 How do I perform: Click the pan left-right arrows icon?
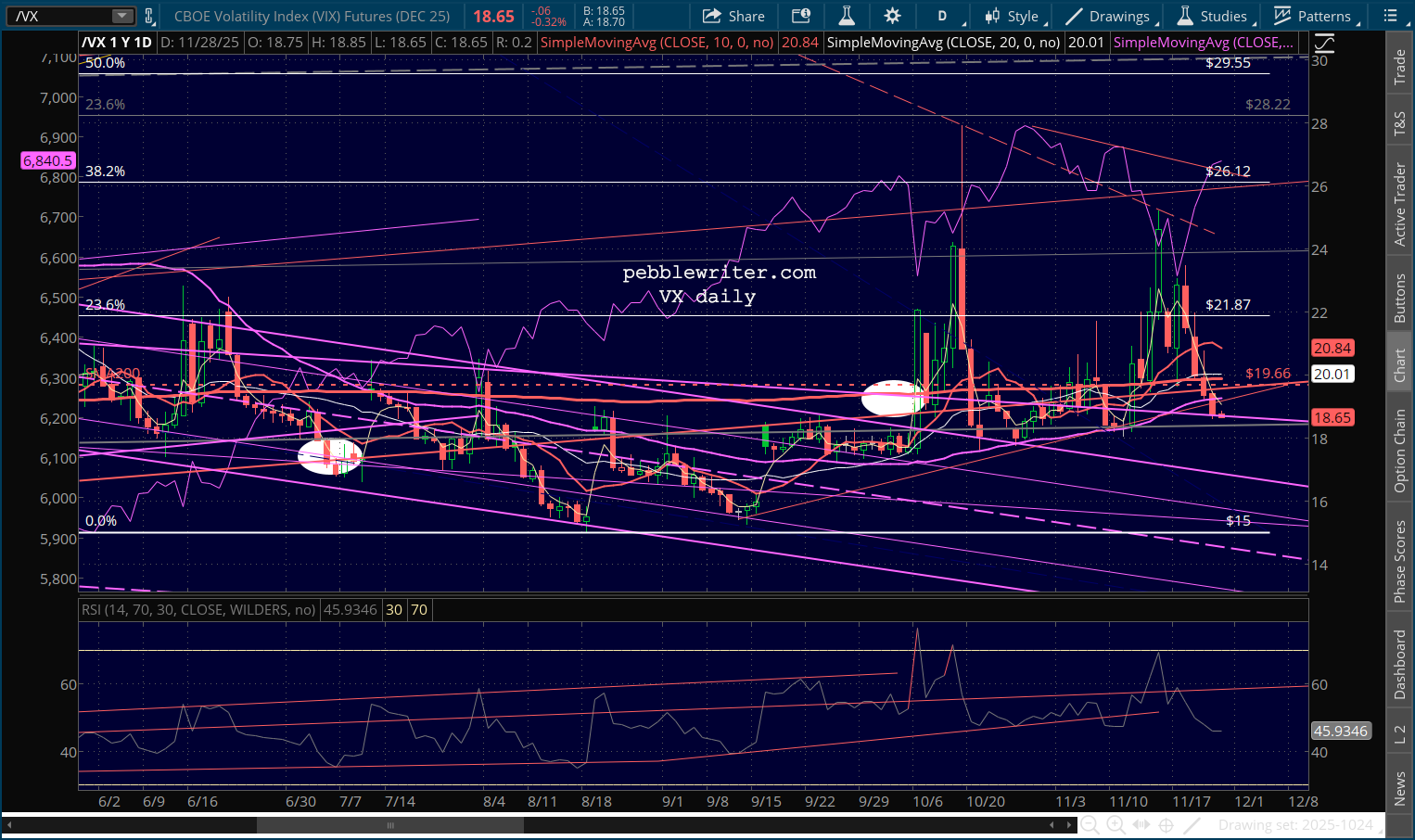[x=1141, y=825]
